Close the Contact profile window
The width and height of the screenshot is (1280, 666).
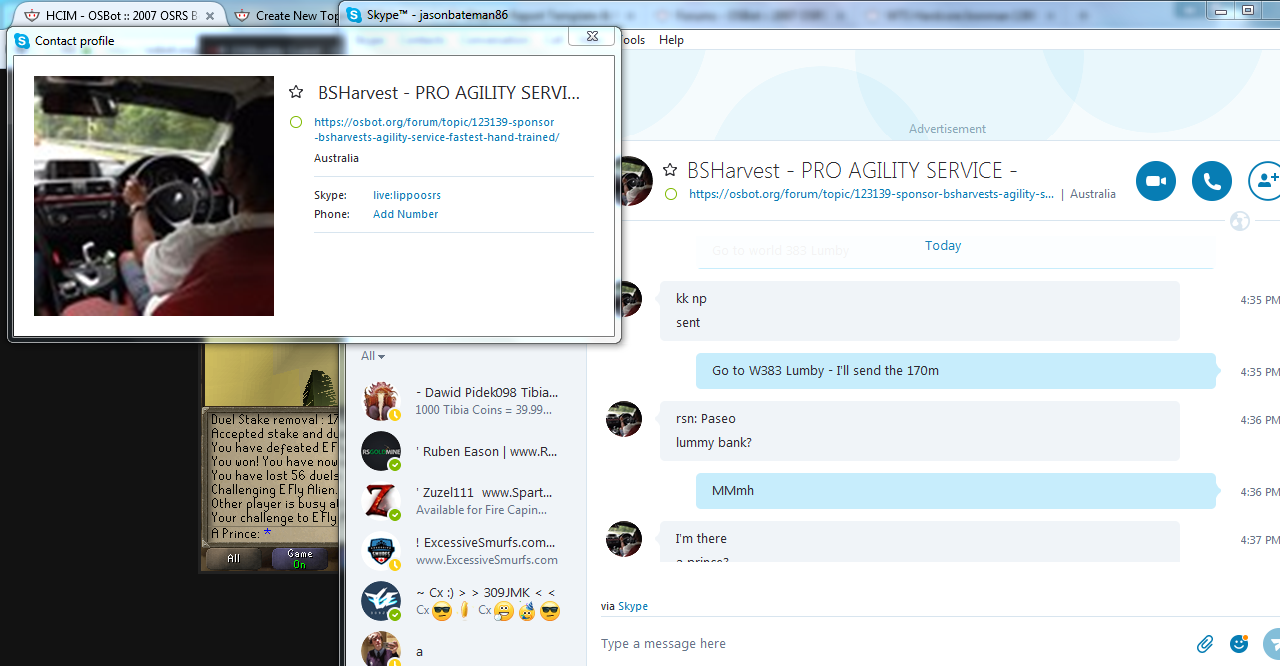pyautogui.click(x=591, y=36)
